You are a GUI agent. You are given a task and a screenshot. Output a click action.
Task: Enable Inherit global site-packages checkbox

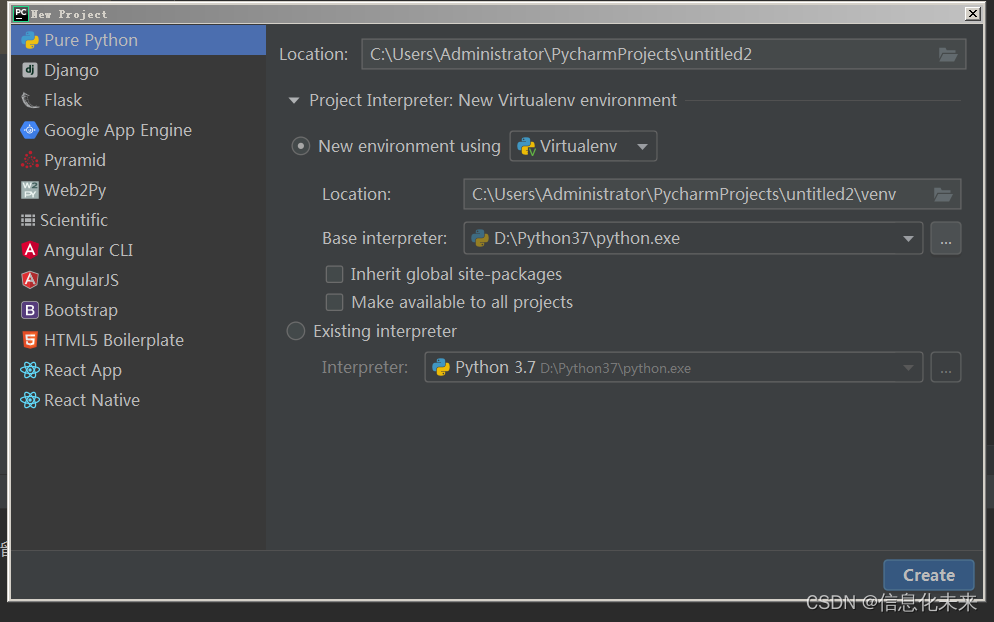335,274
